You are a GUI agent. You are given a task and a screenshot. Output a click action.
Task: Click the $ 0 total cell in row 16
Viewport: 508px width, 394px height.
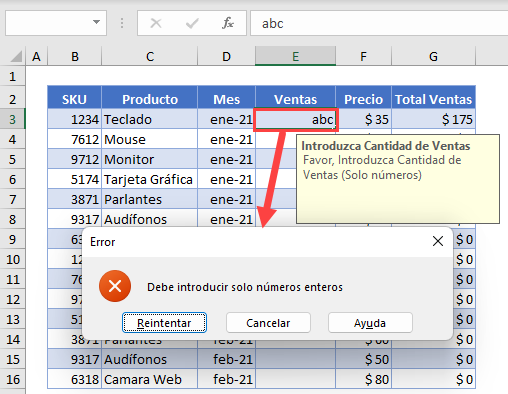point(433,379)
